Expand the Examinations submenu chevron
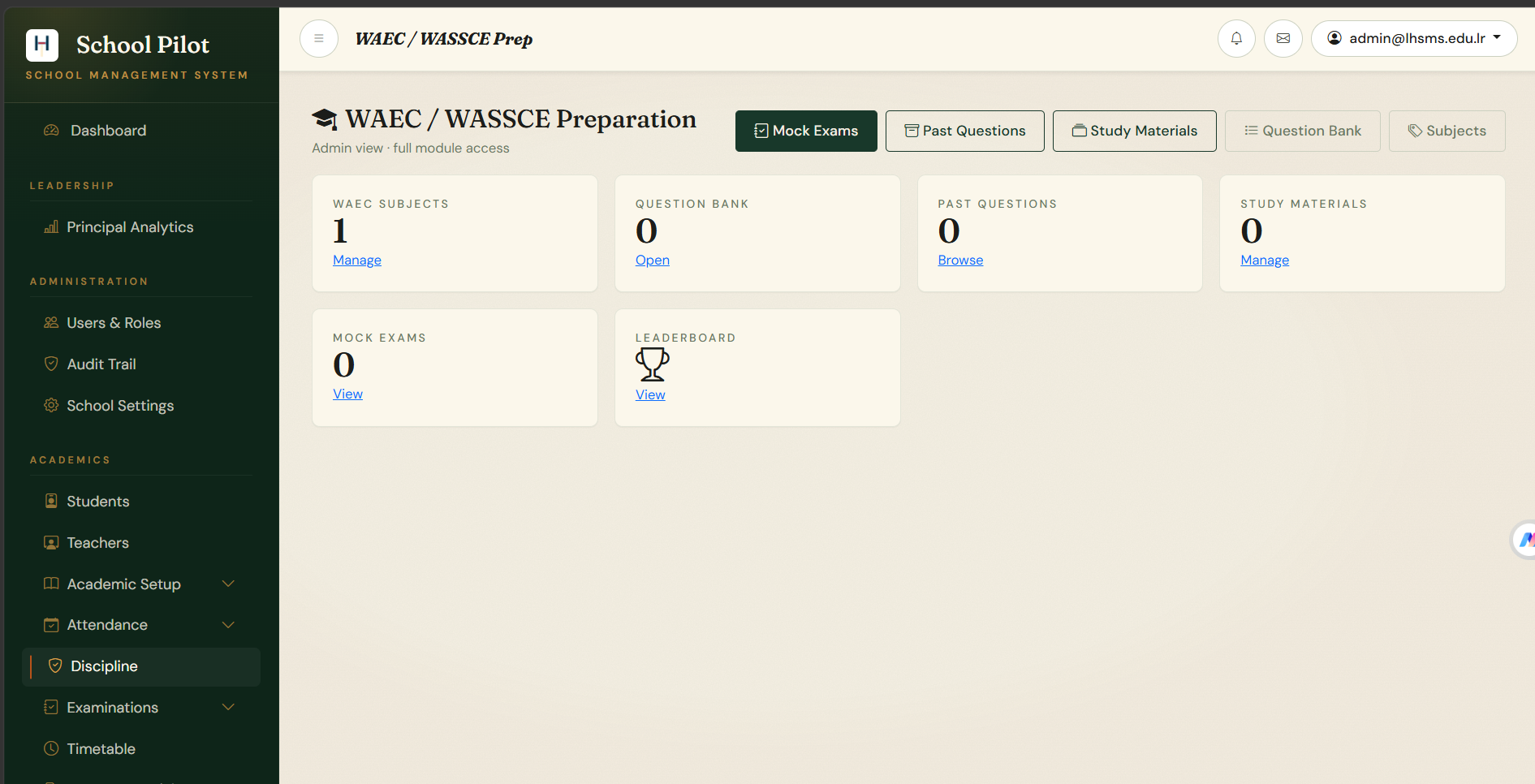 click(229, 708)
